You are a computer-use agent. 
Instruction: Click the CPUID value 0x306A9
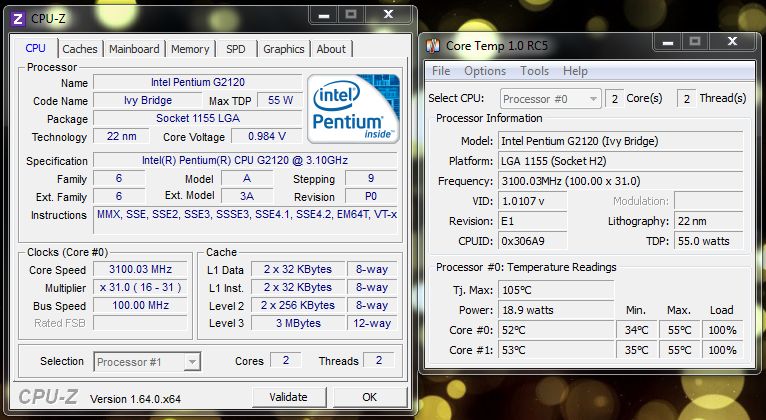pyautogui.click(x=532, y=241)
